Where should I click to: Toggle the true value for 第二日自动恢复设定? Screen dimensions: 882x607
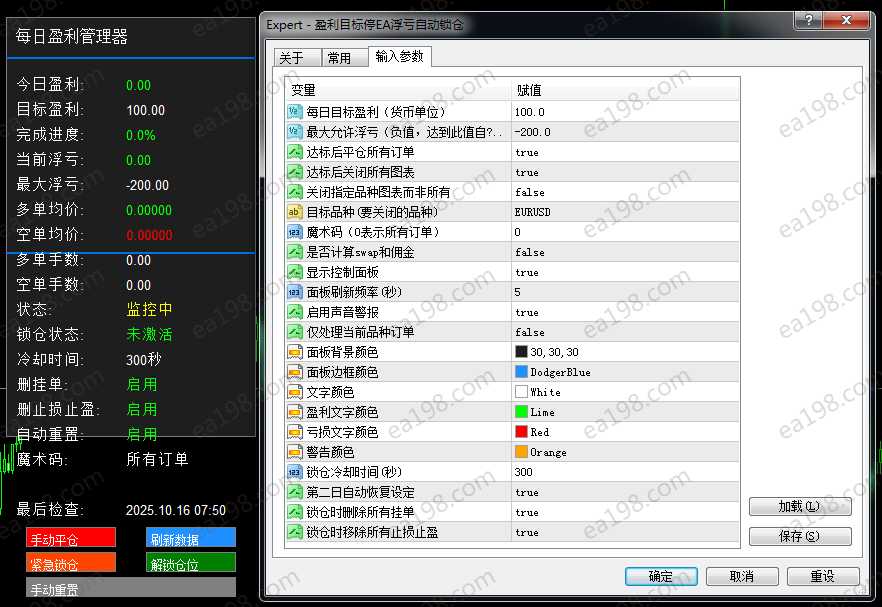(x=527, y=492)
